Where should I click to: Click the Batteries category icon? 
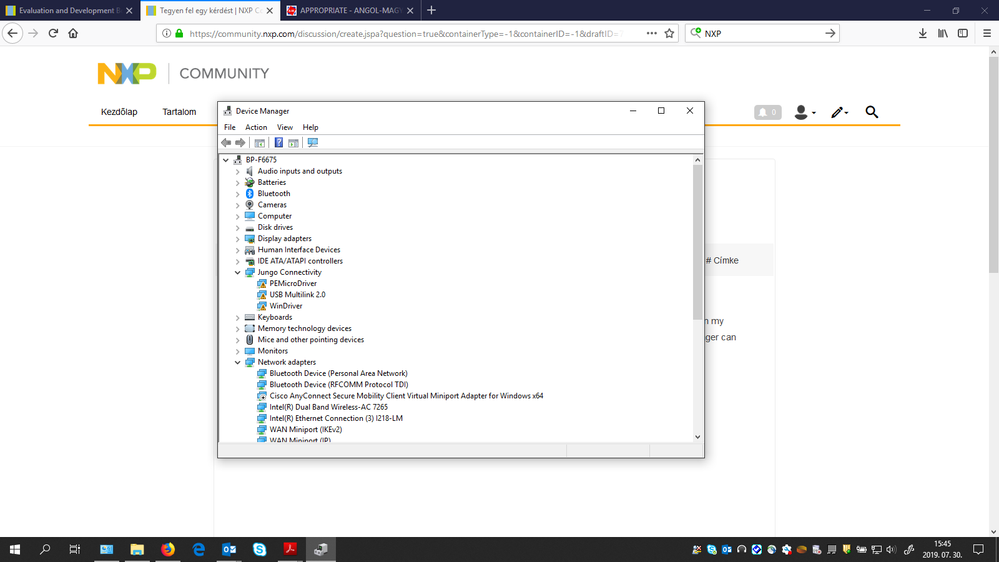coord(250,182)
